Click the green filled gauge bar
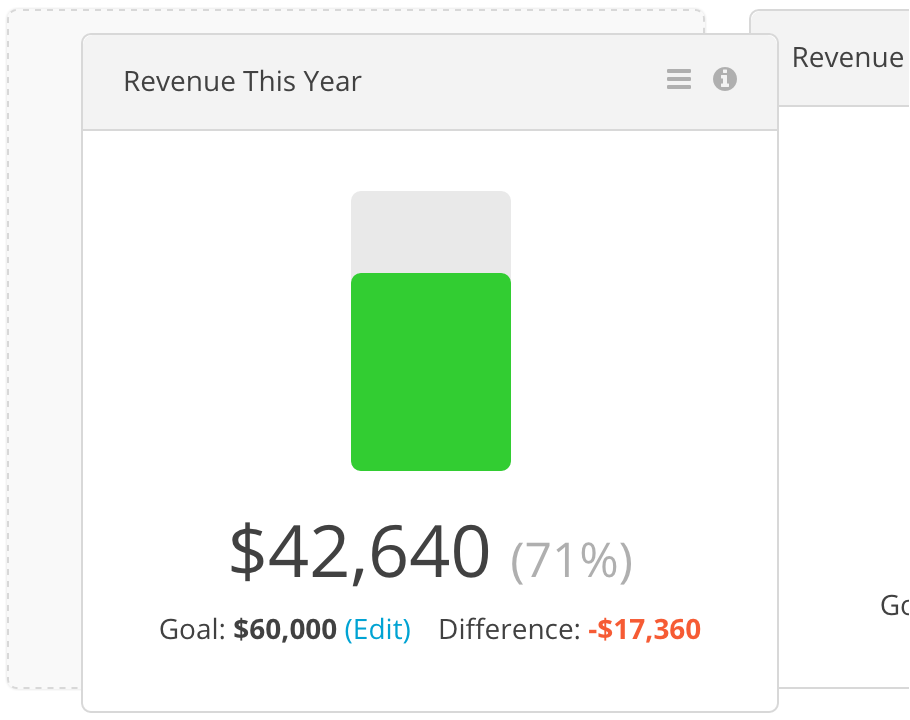Image resolution: width=910 pixels, height=720 pixels. (x=431, y=372)
